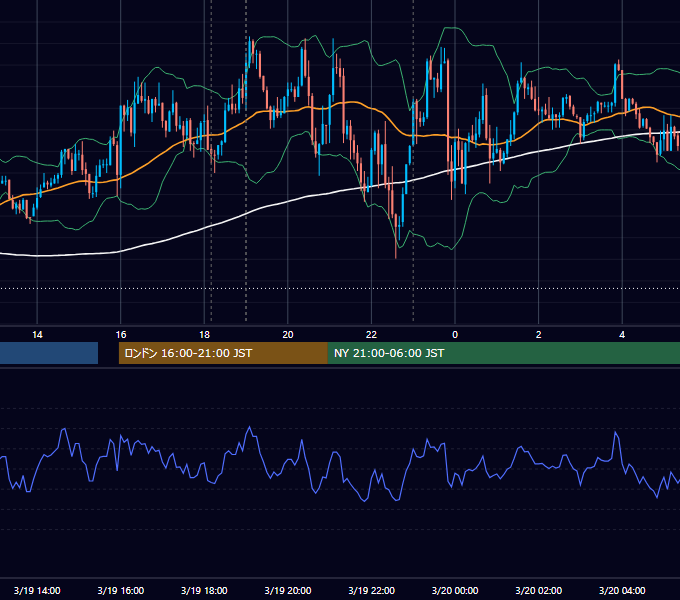The width and height of the screenshot is (680, 600).
Task: Click the 16 hour label on chart axis
Action: tap(121, 335)
